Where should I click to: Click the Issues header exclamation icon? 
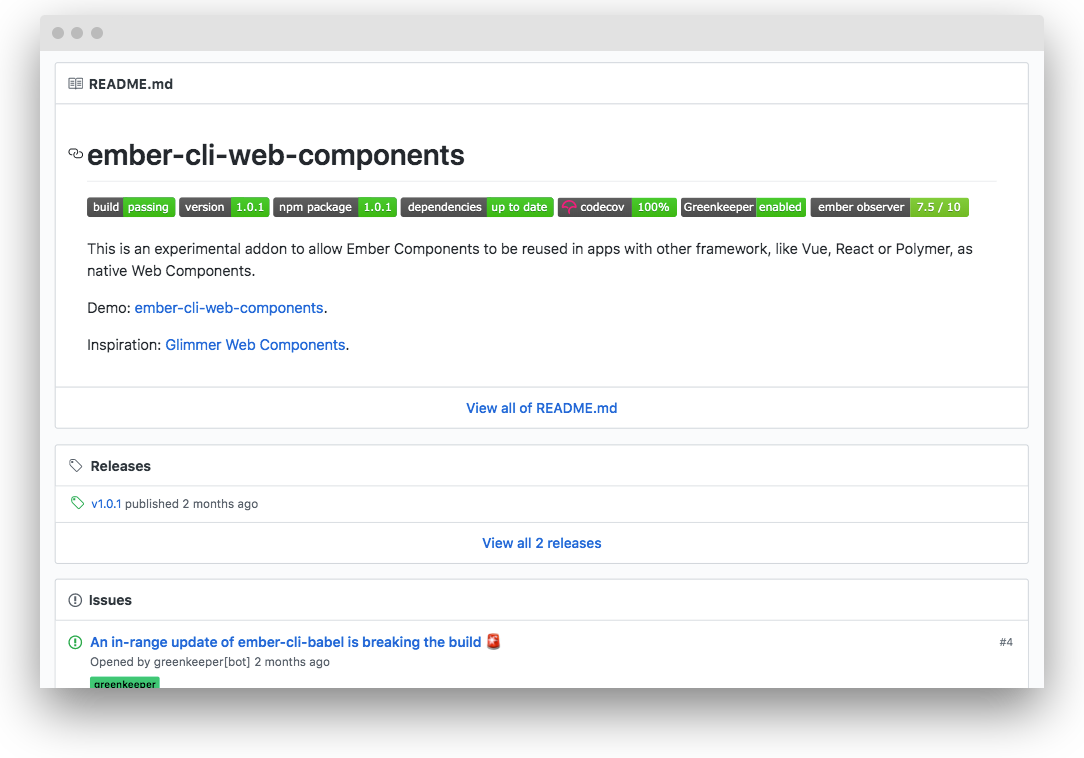coord(75,600)
